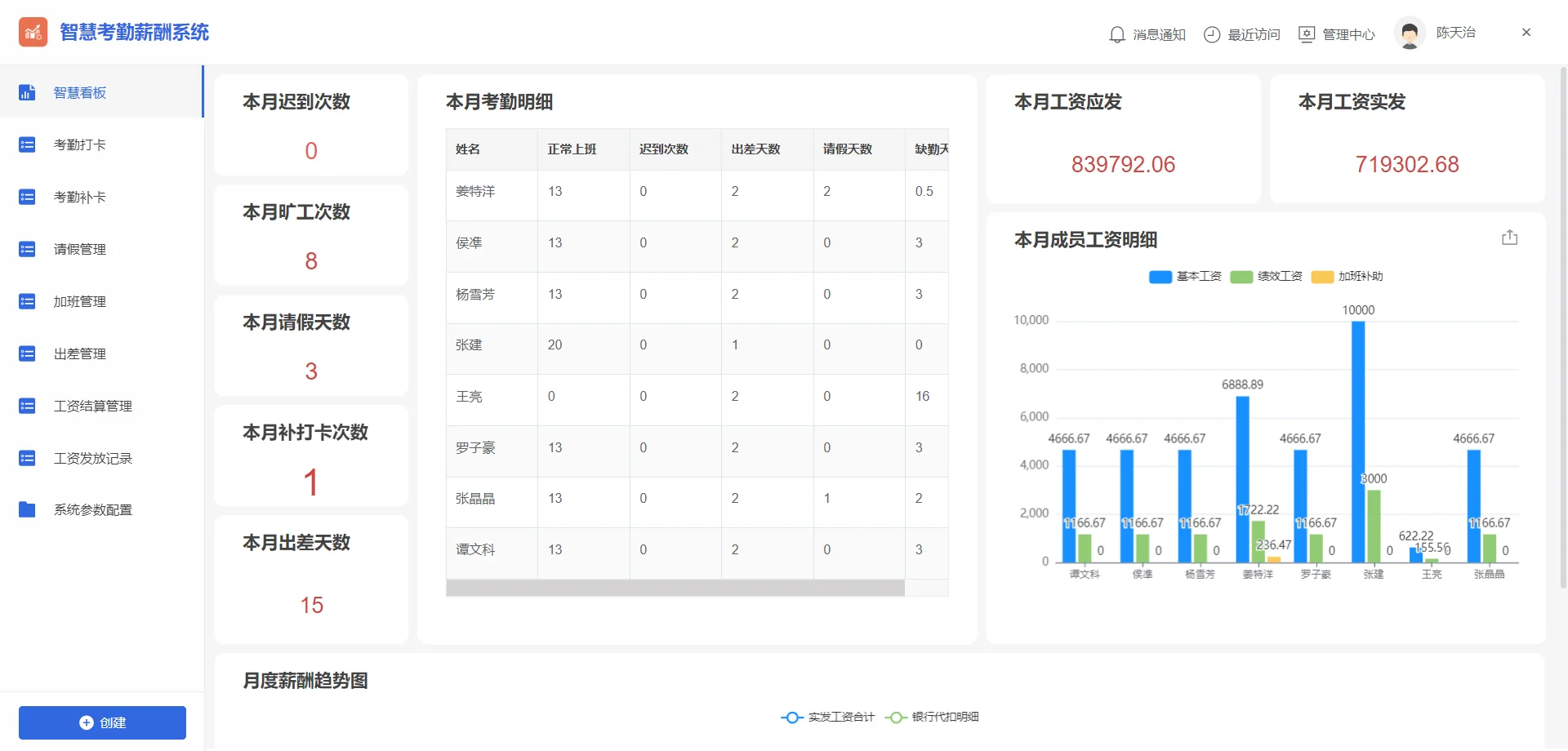Click the 张建 blue 10000 bar
The height and width of the screenshot is (751, 1568).
click(x=1358, y=442)
